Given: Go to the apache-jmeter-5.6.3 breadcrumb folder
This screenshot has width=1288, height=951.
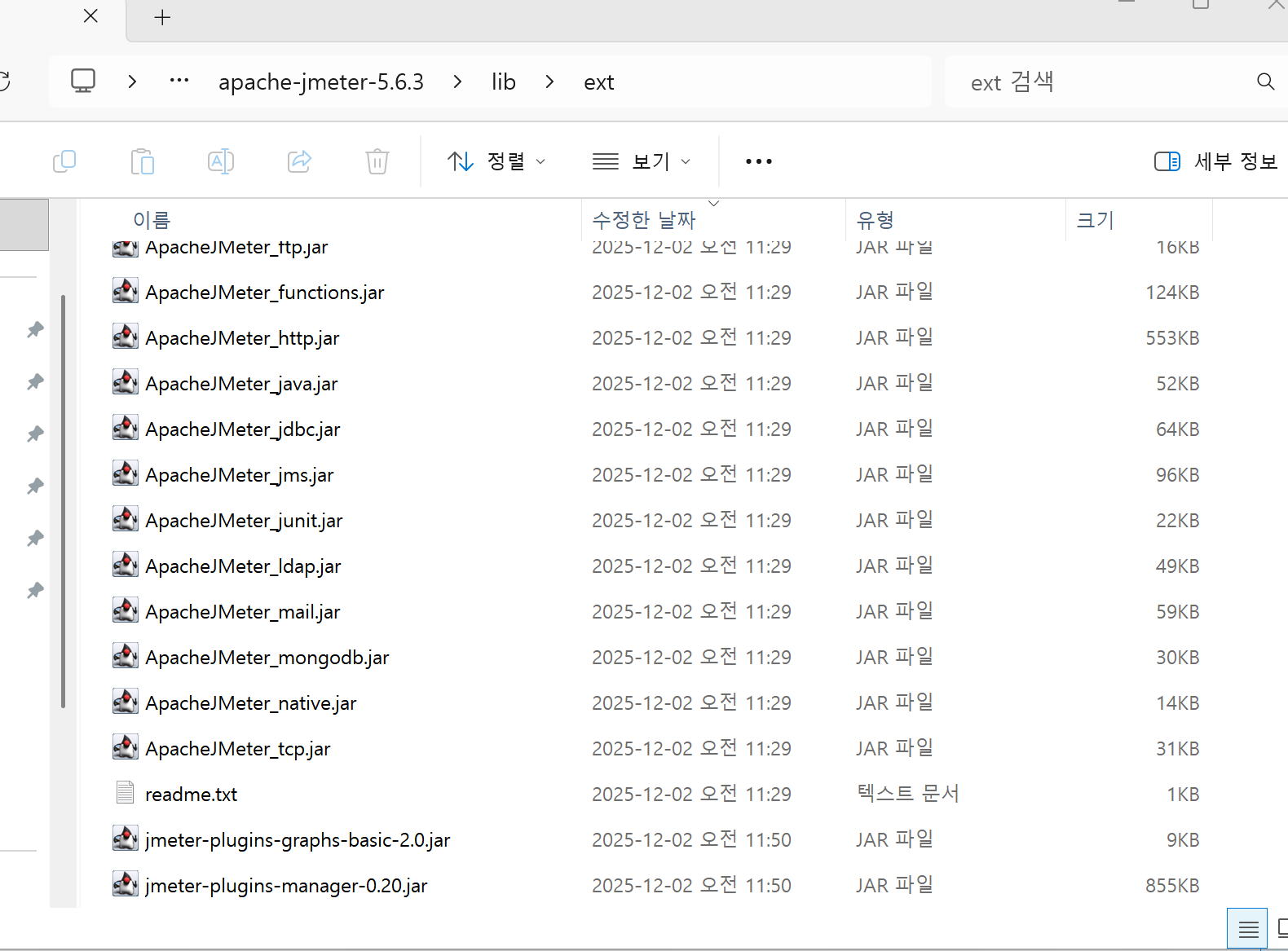Looking at the screenshot, I should click(x=321, y=82).
